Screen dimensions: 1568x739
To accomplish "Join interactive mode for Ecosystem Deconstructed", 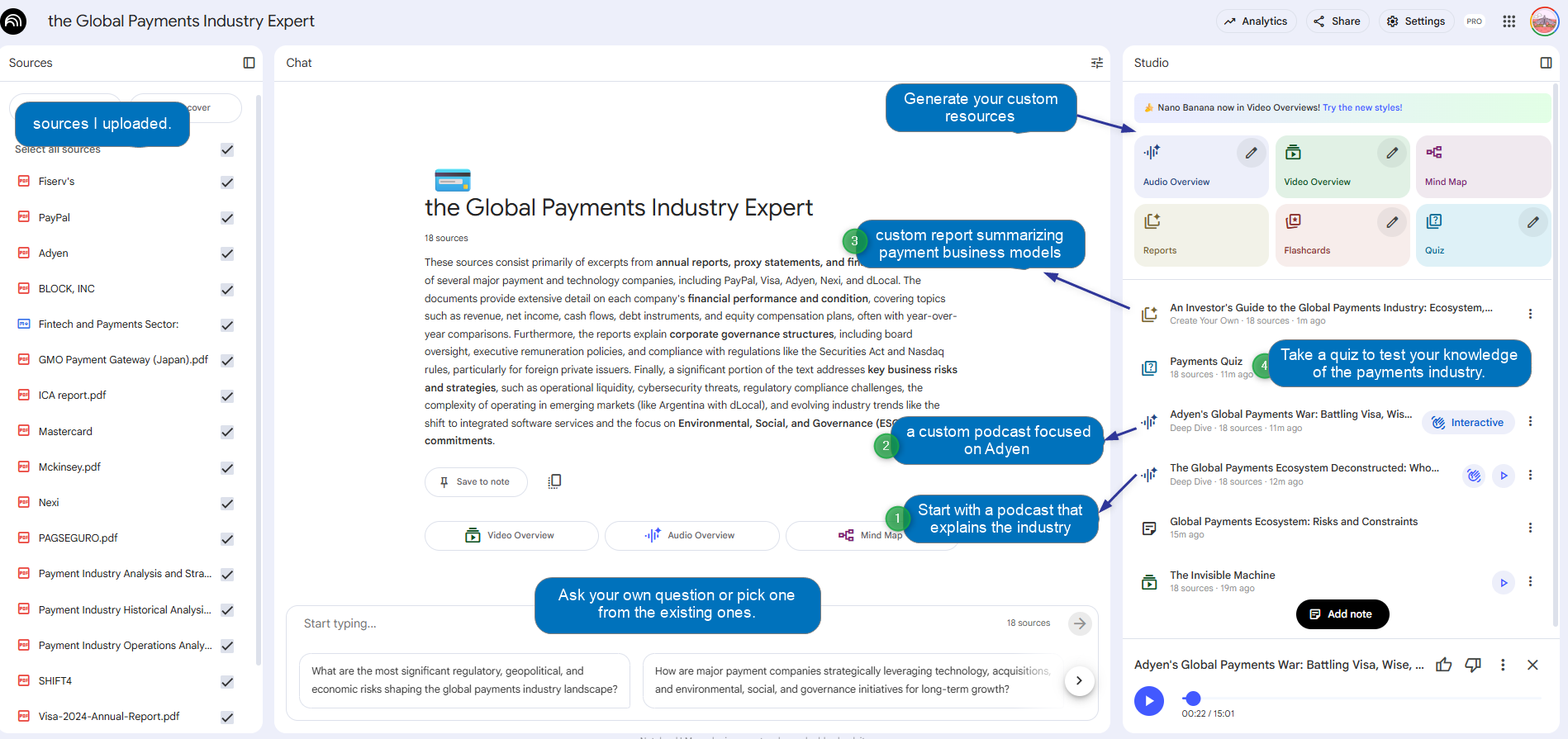I will [x=1474, y=476].
